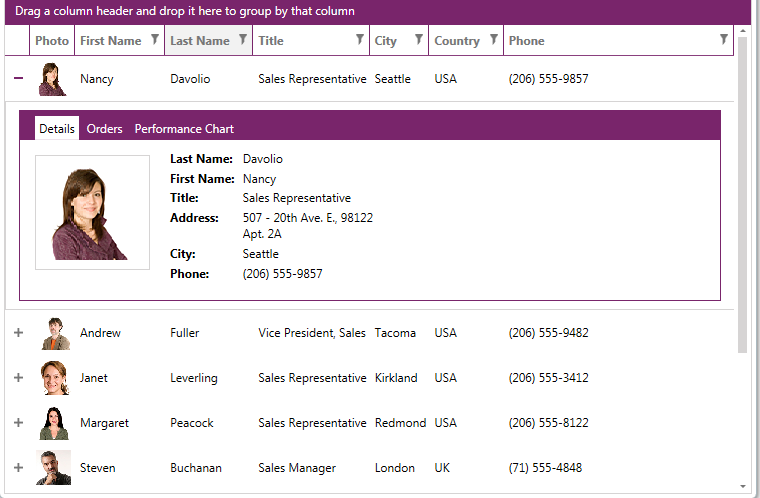Click Janet Leverling's photo thumbnail
Viewport: 760px width, 498px height.
55,378
